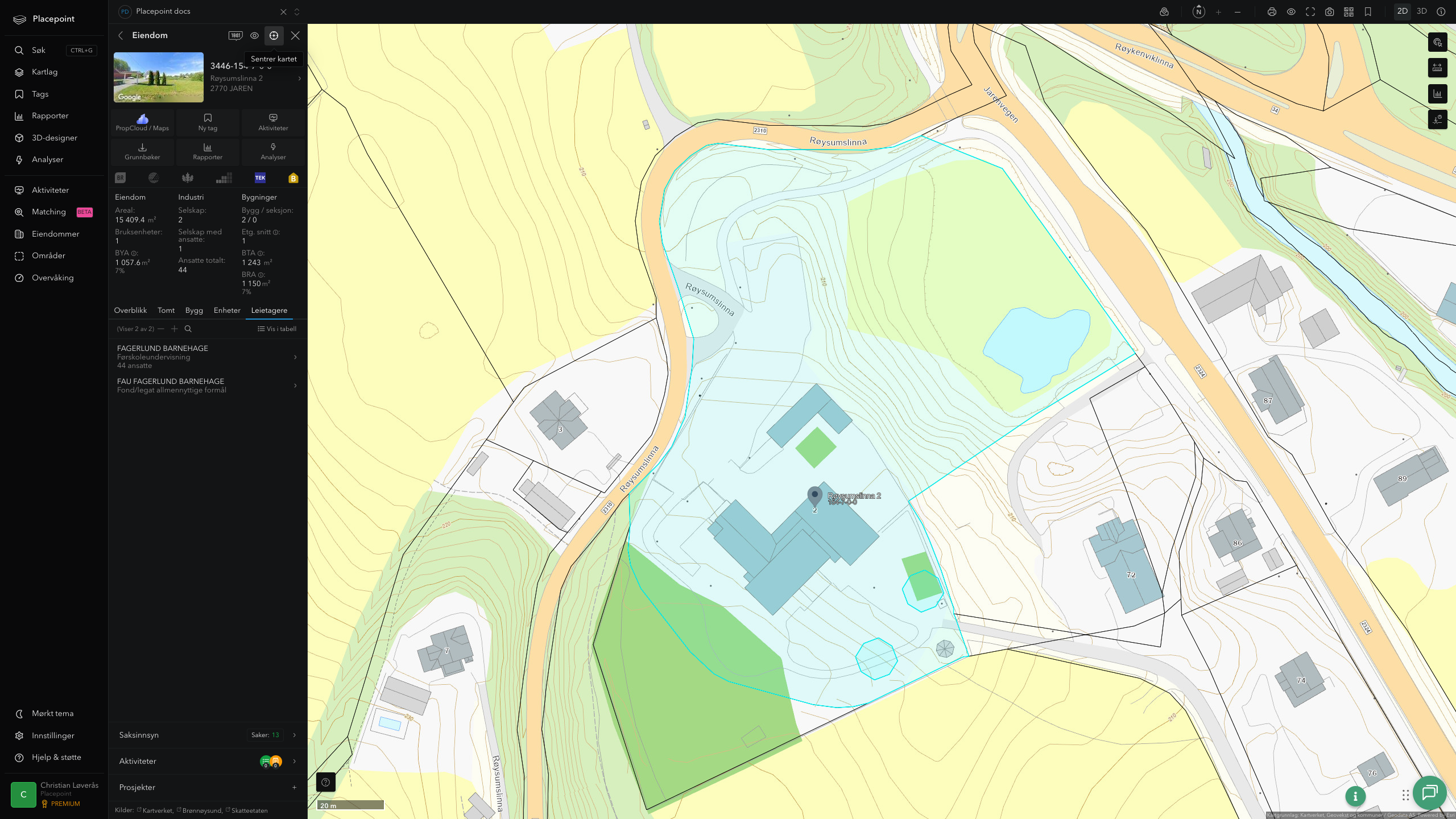Add a project with Prosjekter plus
The width and height of the screenshot is (1456, 819).
tap(294, 788)
